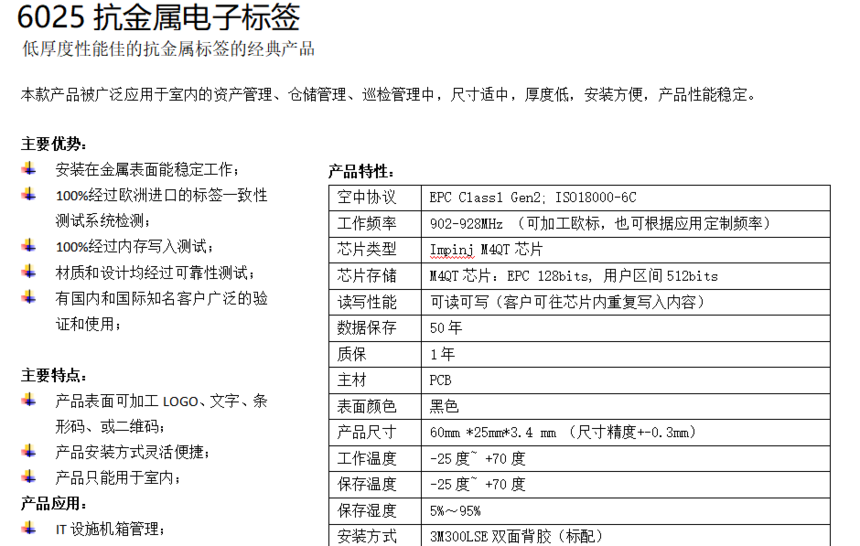
Task: Click the cell value 50 年
Action: [x=626, y=328]
